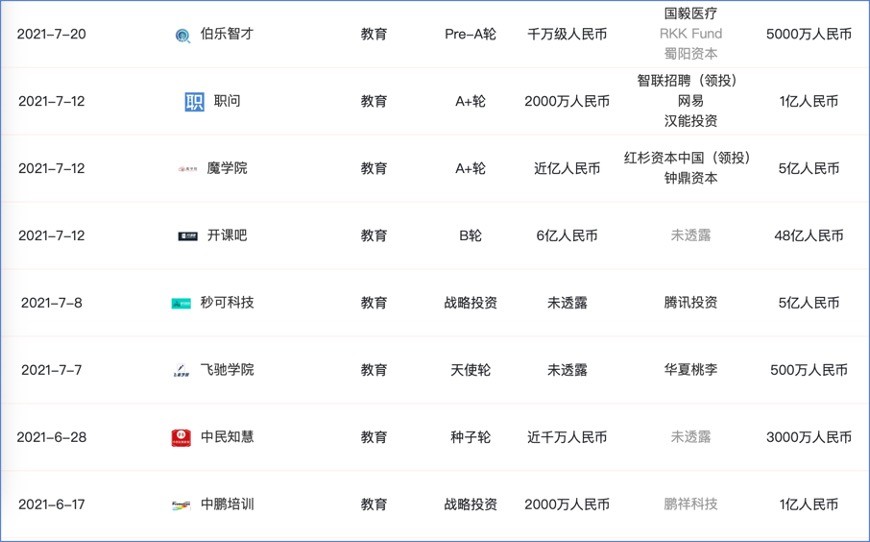The width and height of the screenshot is (870, 542).
Task: Open investor 汉能投资
Action: point(691,121)
